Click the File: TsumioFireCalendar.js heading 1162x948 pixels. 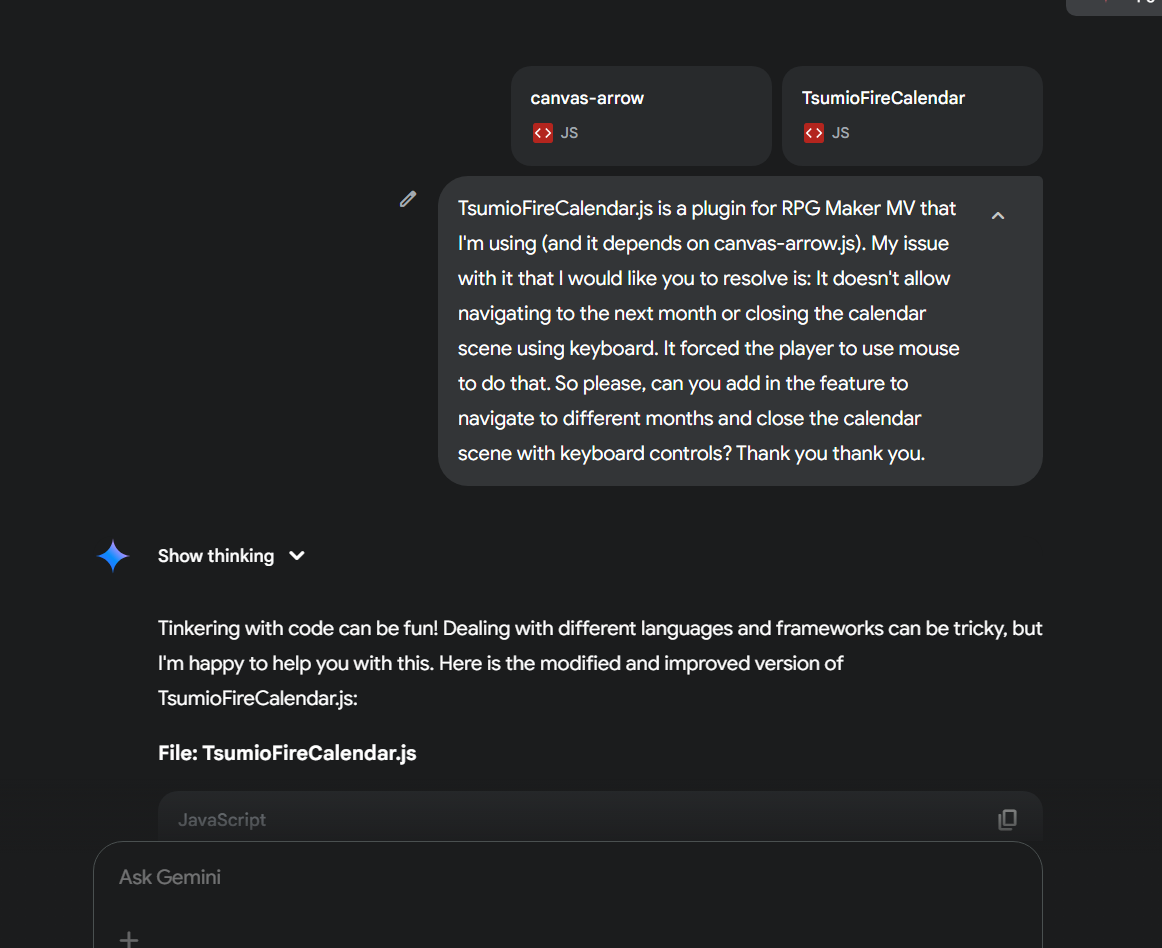(287, 753)
